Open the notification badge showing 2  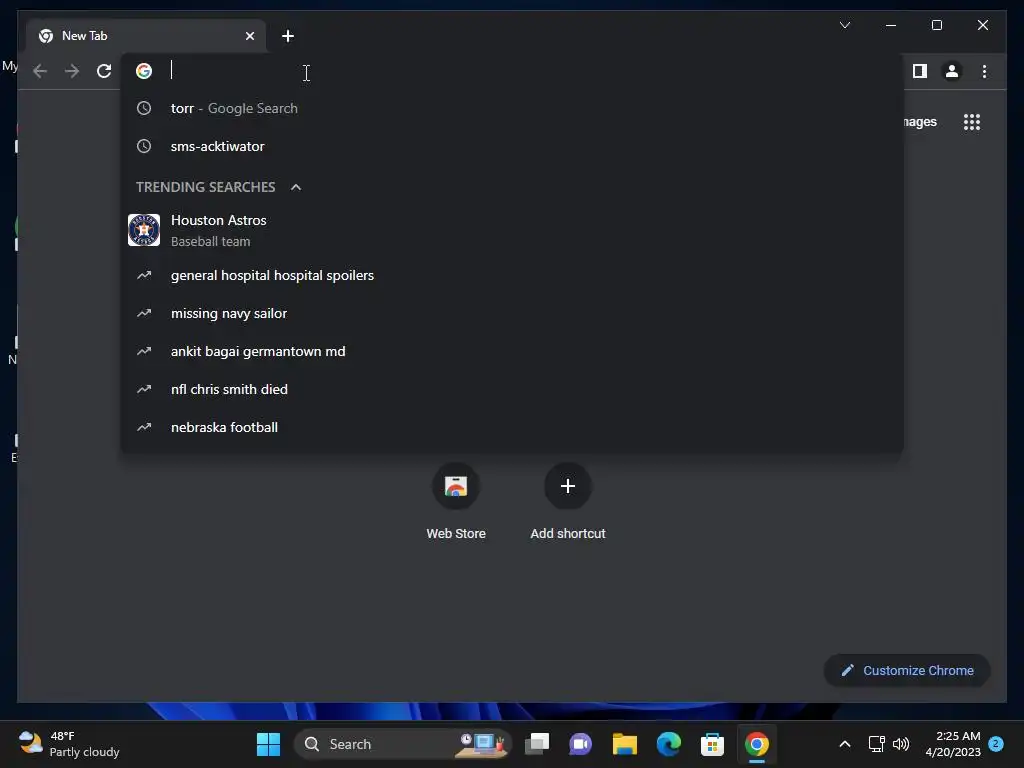(x=996, y=744)
